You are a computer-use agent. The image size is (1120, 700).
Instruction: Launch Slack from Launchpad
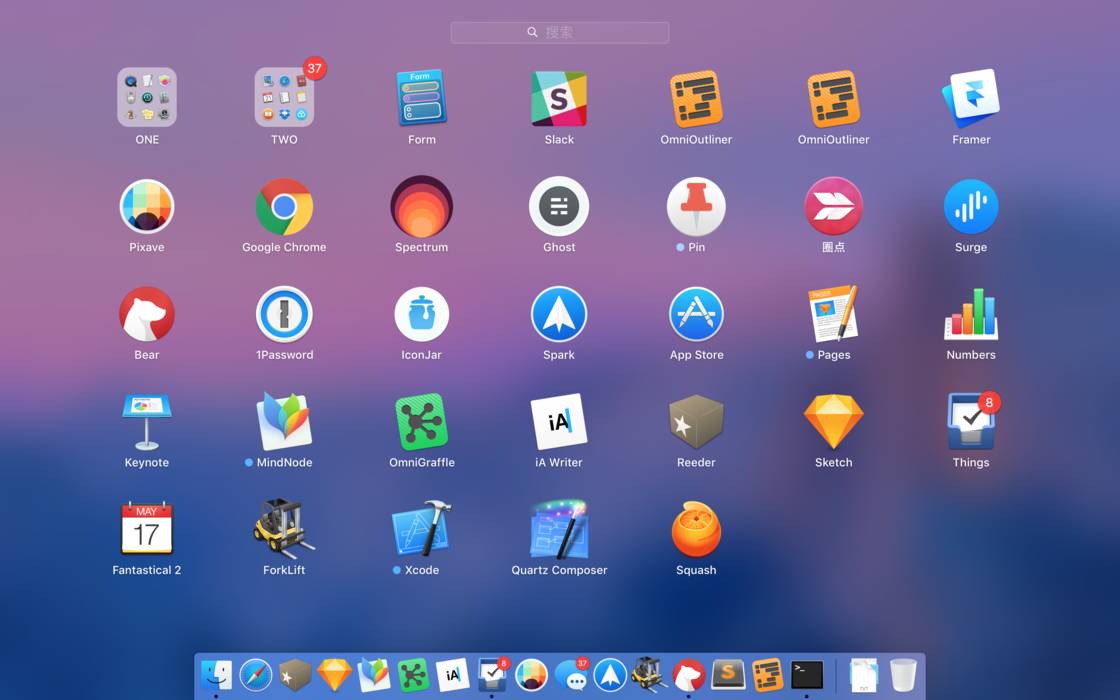tap(559, 98)
